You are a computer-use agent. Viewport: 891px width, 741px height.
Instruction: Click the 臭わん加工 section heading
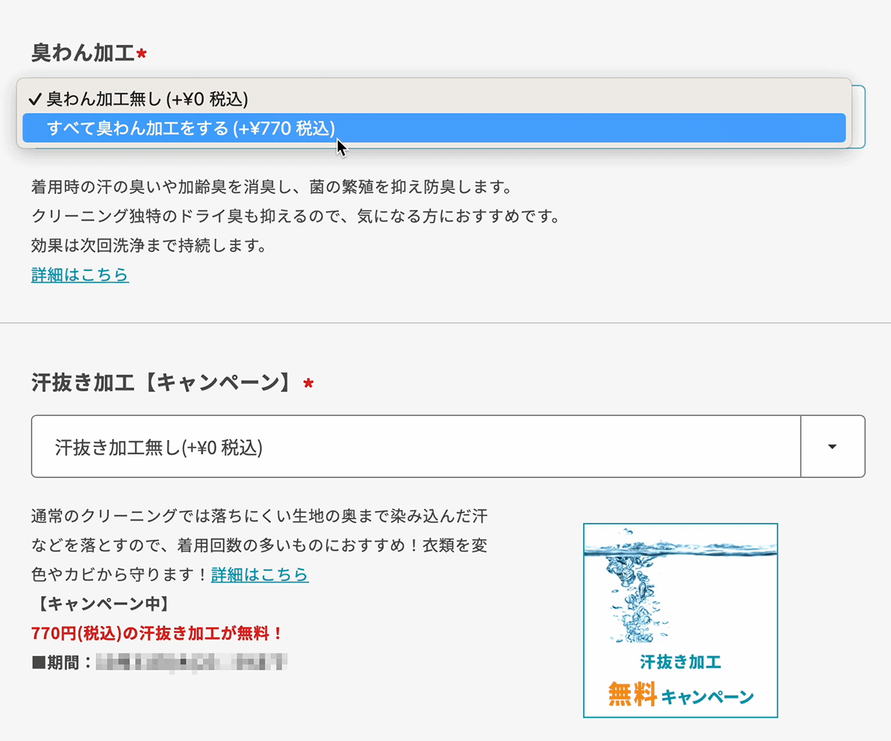tap(83, 52)
